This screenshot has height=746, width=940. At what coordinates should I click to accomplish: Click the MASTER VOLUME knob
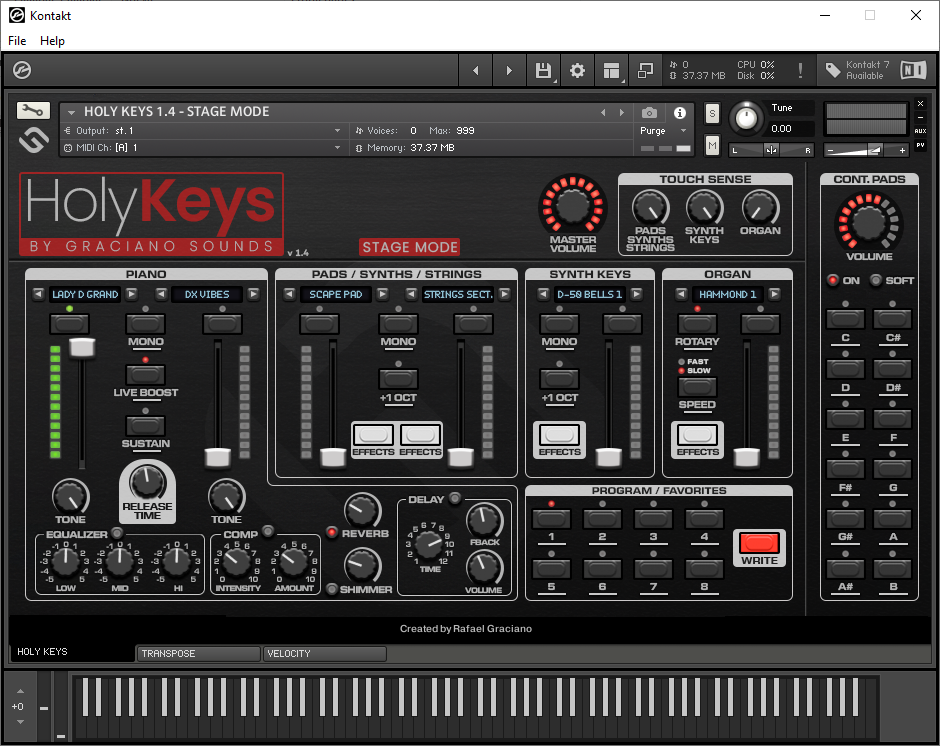(x=573, y=206)
